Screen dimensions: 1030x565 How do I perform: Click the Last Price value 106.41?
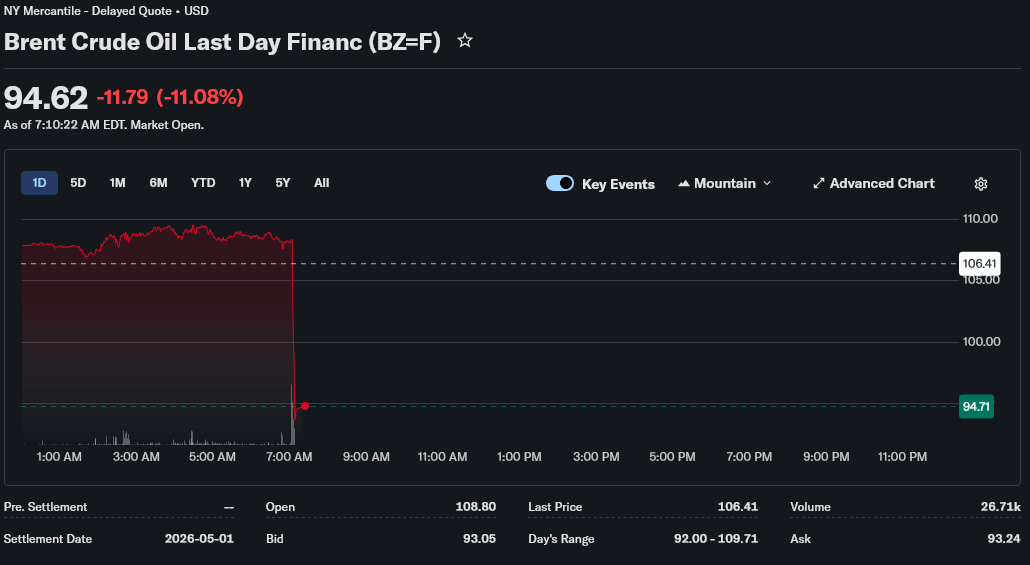(x=738, y=507)
